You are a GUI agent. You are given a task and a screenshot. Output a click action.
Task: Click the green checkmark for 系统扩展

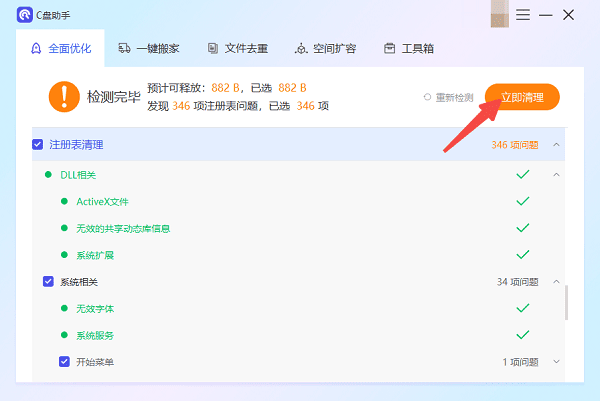coord(523,255)
